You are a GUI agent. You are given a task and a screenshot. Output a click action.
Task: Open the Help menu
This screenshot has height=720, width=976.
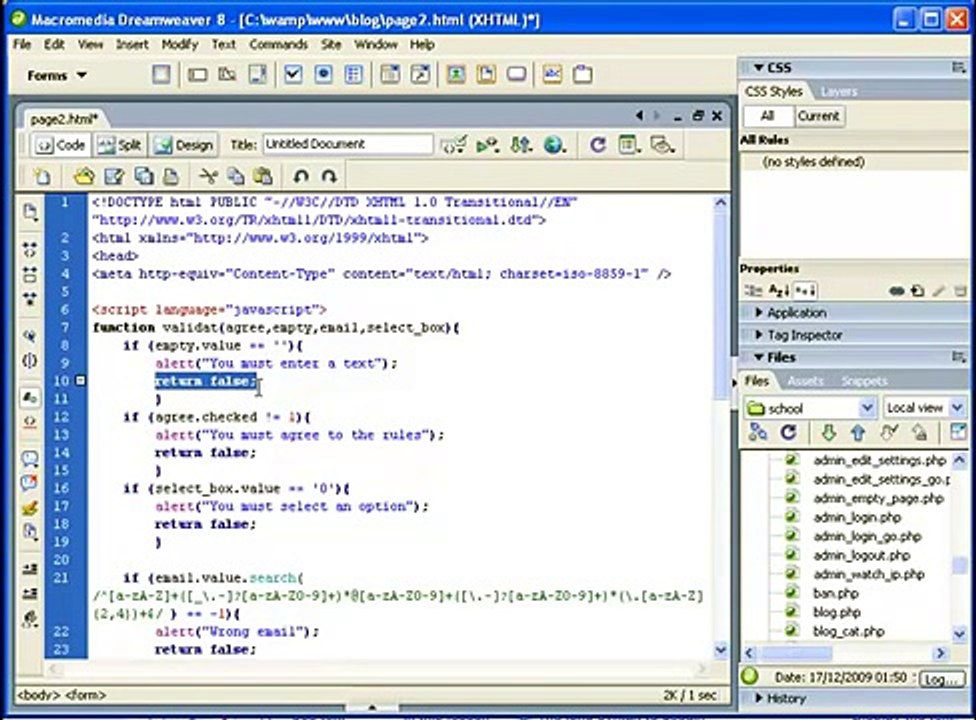(x=421, y=44)
